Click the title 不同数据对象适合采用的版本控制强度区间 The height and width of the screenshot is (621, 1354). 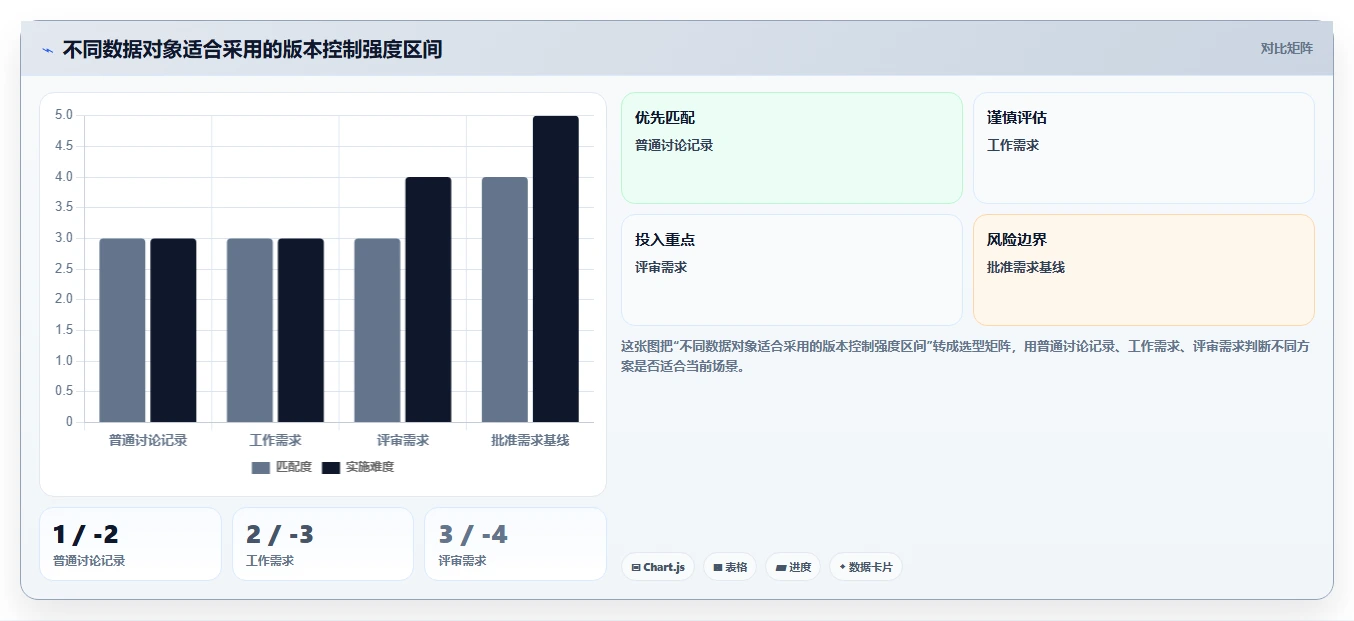pos(252,49)
